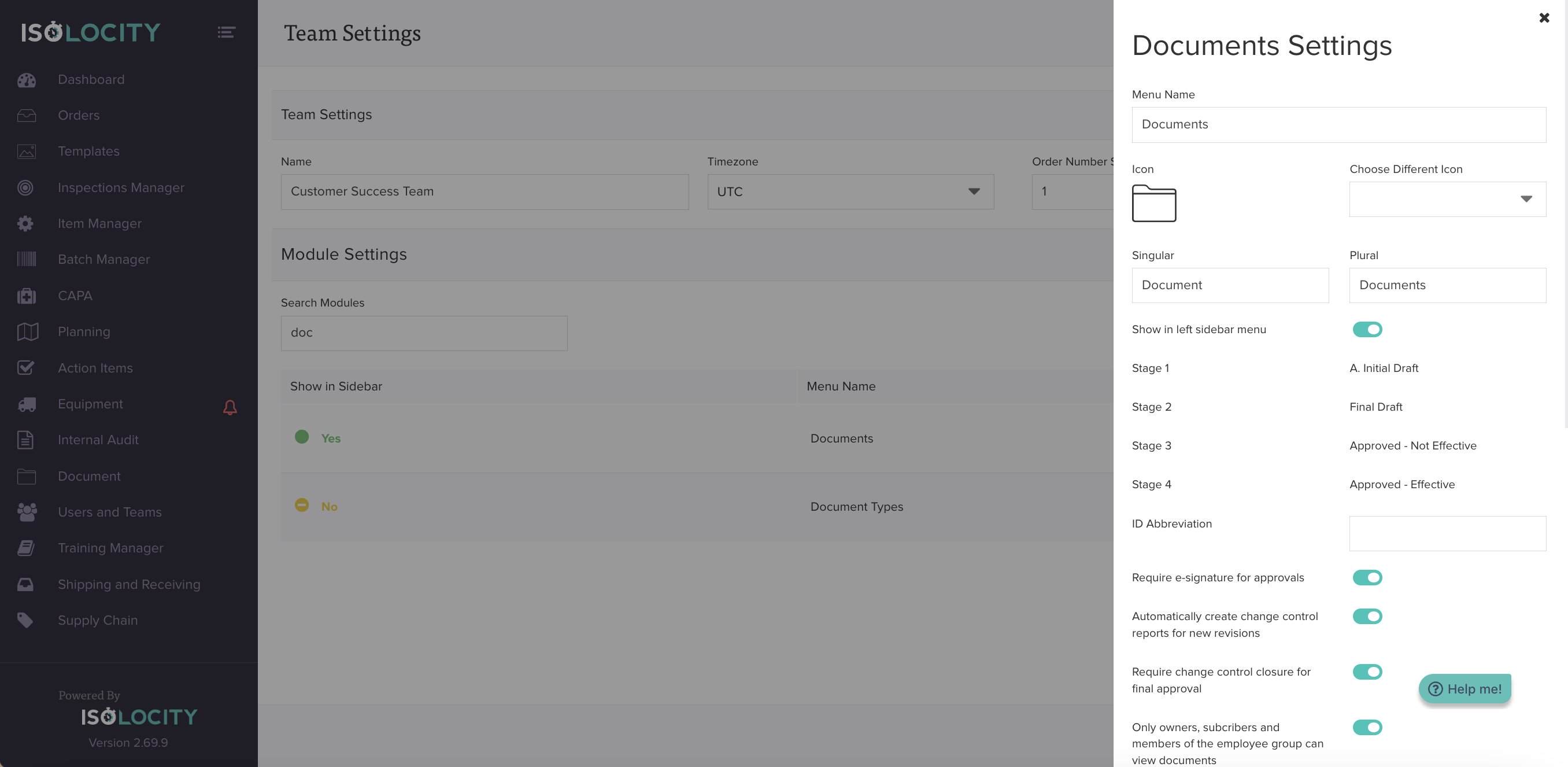1568x767 pixels.
Task: Disable Require e-signature for approvals toggle
Action: click(x=1367, y=577)
